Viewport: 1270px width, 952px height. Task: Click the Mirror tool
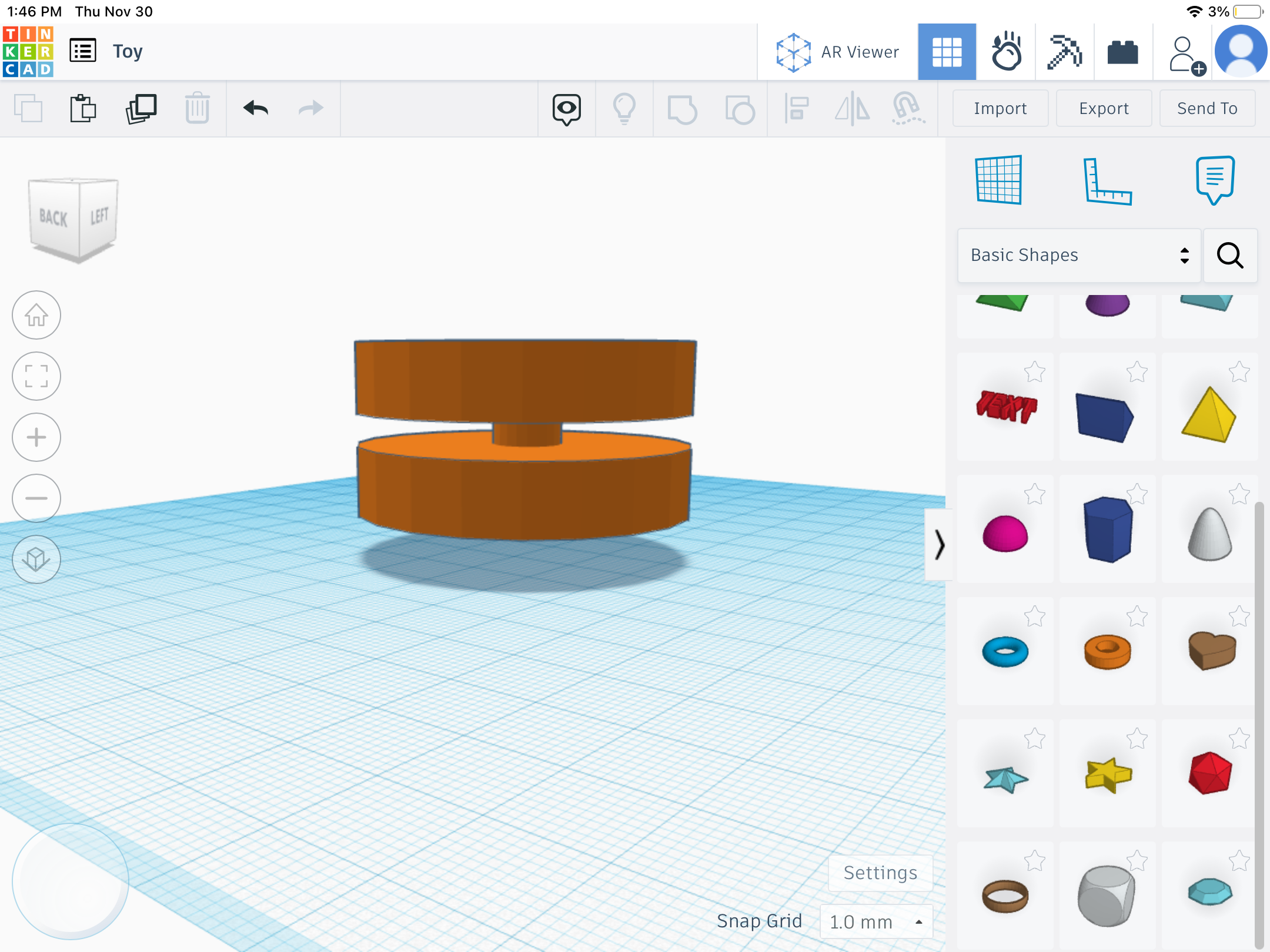853,109
